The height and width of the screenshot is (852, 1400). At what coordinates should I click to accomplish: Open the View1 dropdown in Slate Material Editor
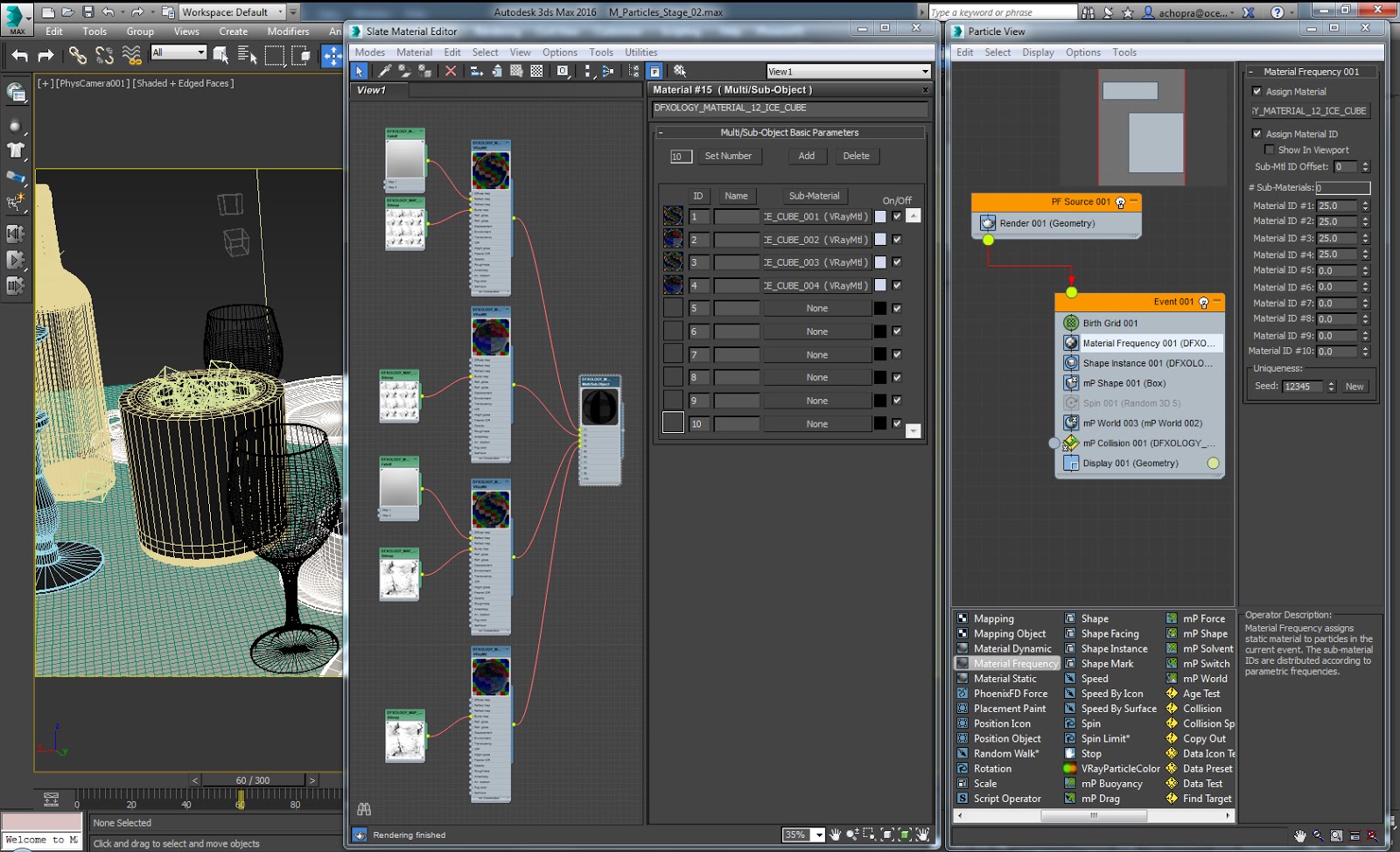pos(924,71)
